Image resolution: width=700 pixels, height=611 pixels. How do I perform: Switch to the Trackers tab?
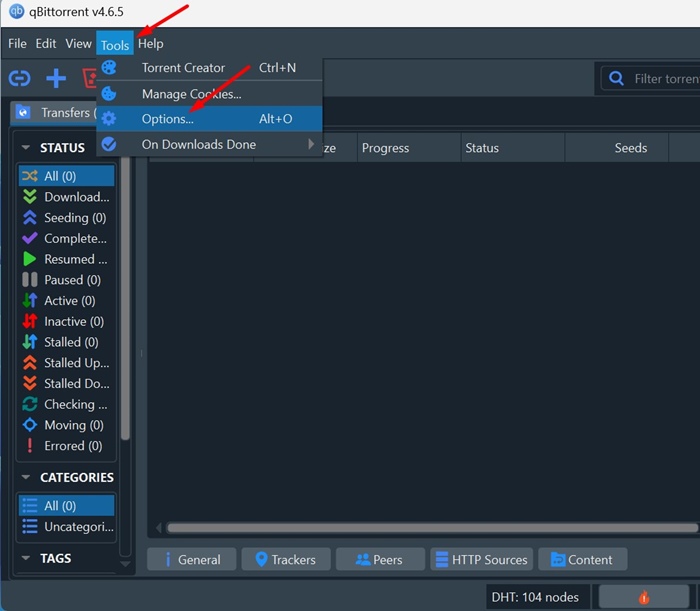pos(286,559)
